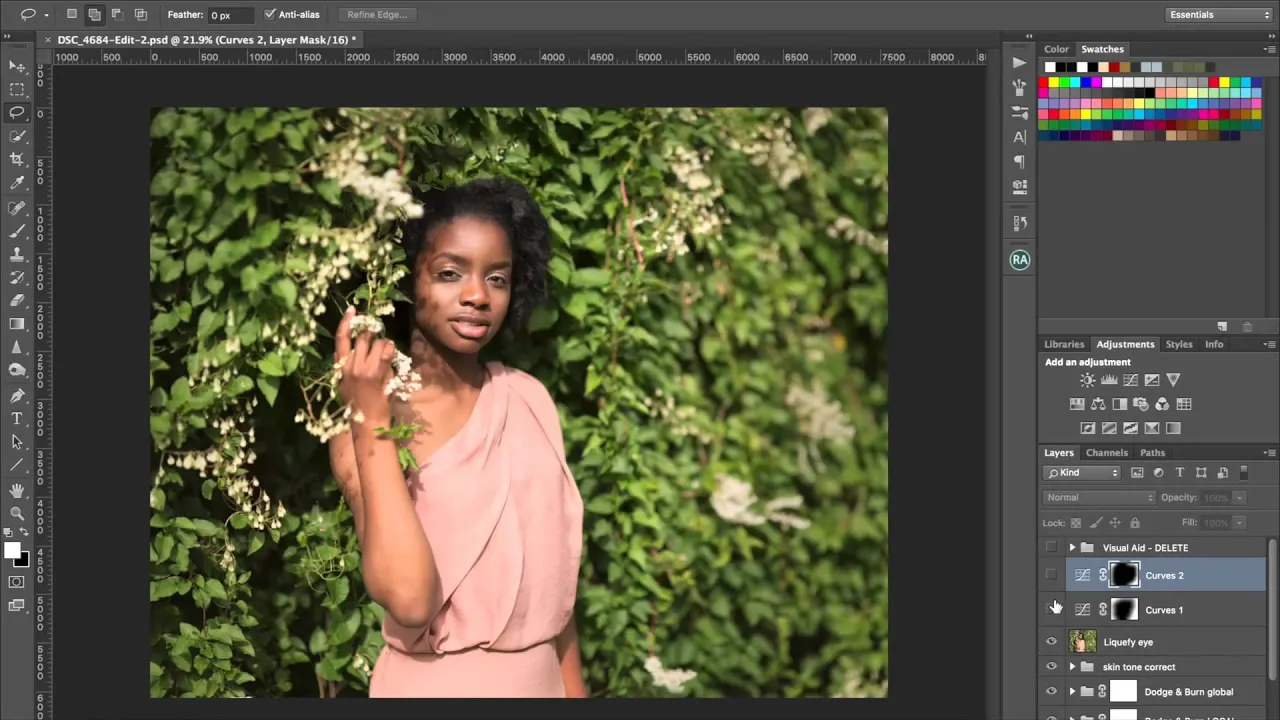Add a Brightness/Contrast adjustment
This screenshot has width=1280, height=720.
tap(1087, 380)
